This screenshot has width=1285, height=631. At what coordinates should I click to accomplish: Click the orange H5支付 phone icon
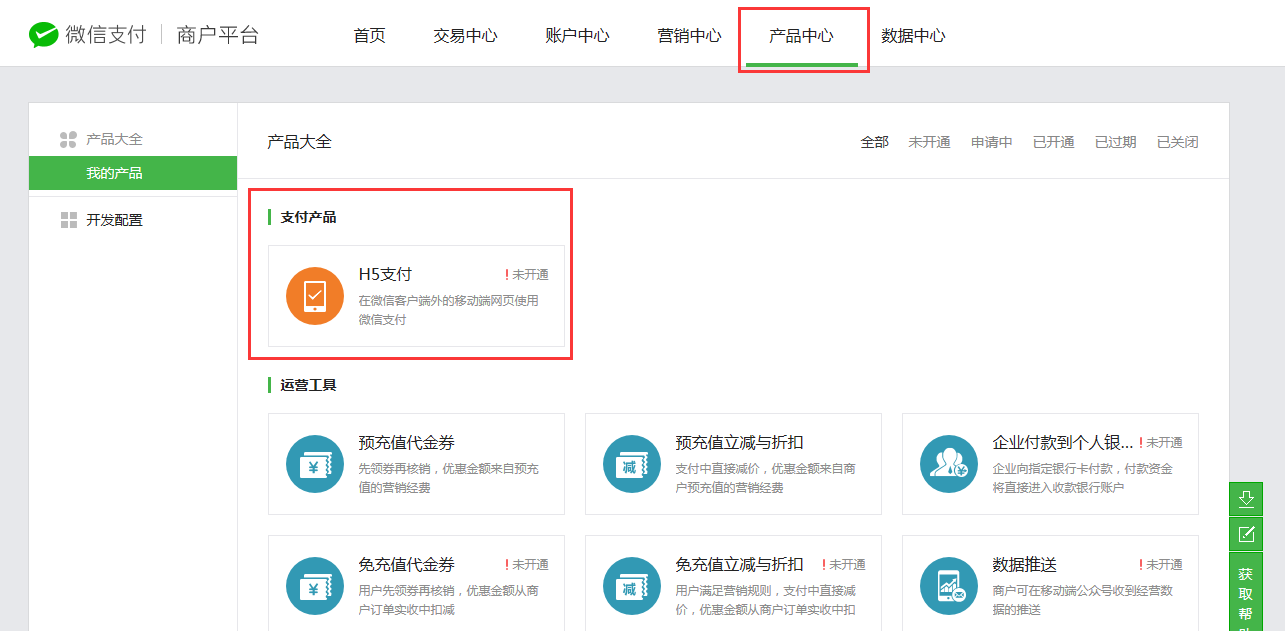(x=315, y=296)
